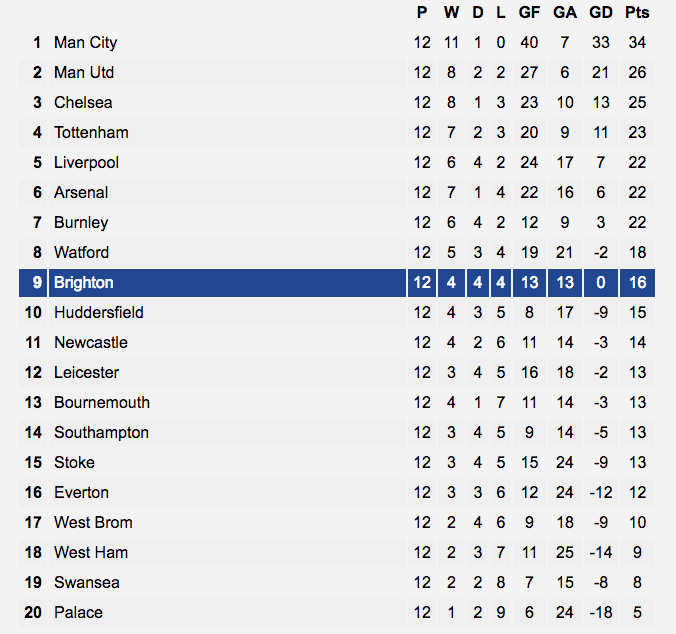This screenshot has width=676, height=634.
Task: Open the Newcastle team entry
Action: click(91, 343)
